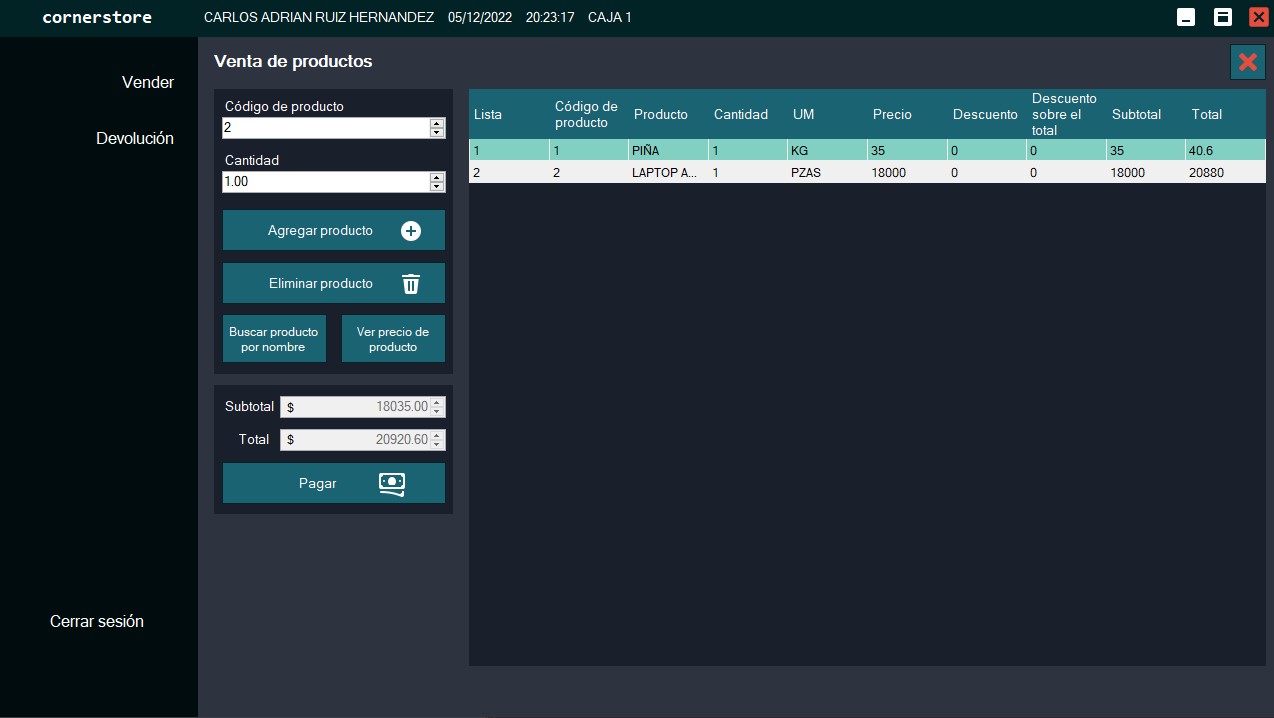1274x718 pixels.
Task: Open Buscar producto por nombre
Action: pyautogui.click(x=274, y=338)
